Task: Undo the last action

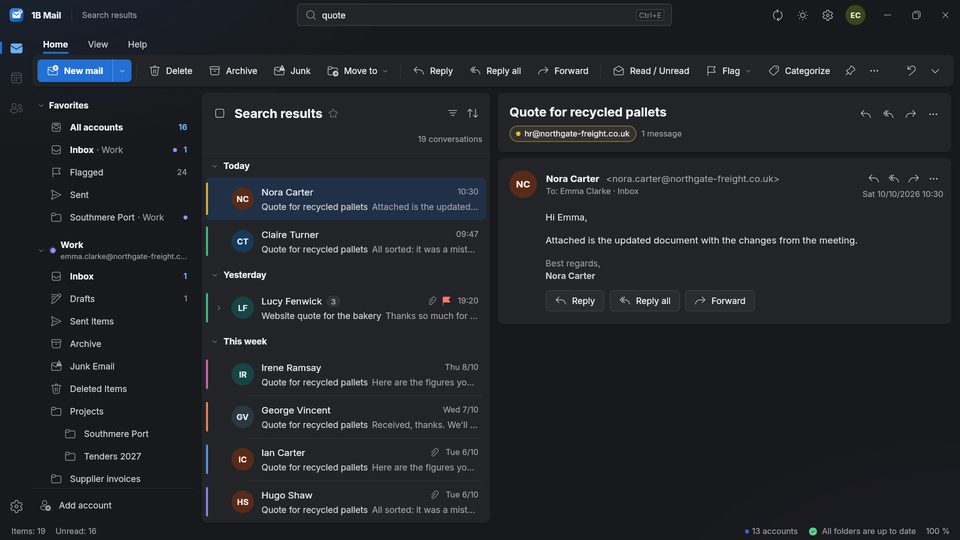Action: pos(911,71)
